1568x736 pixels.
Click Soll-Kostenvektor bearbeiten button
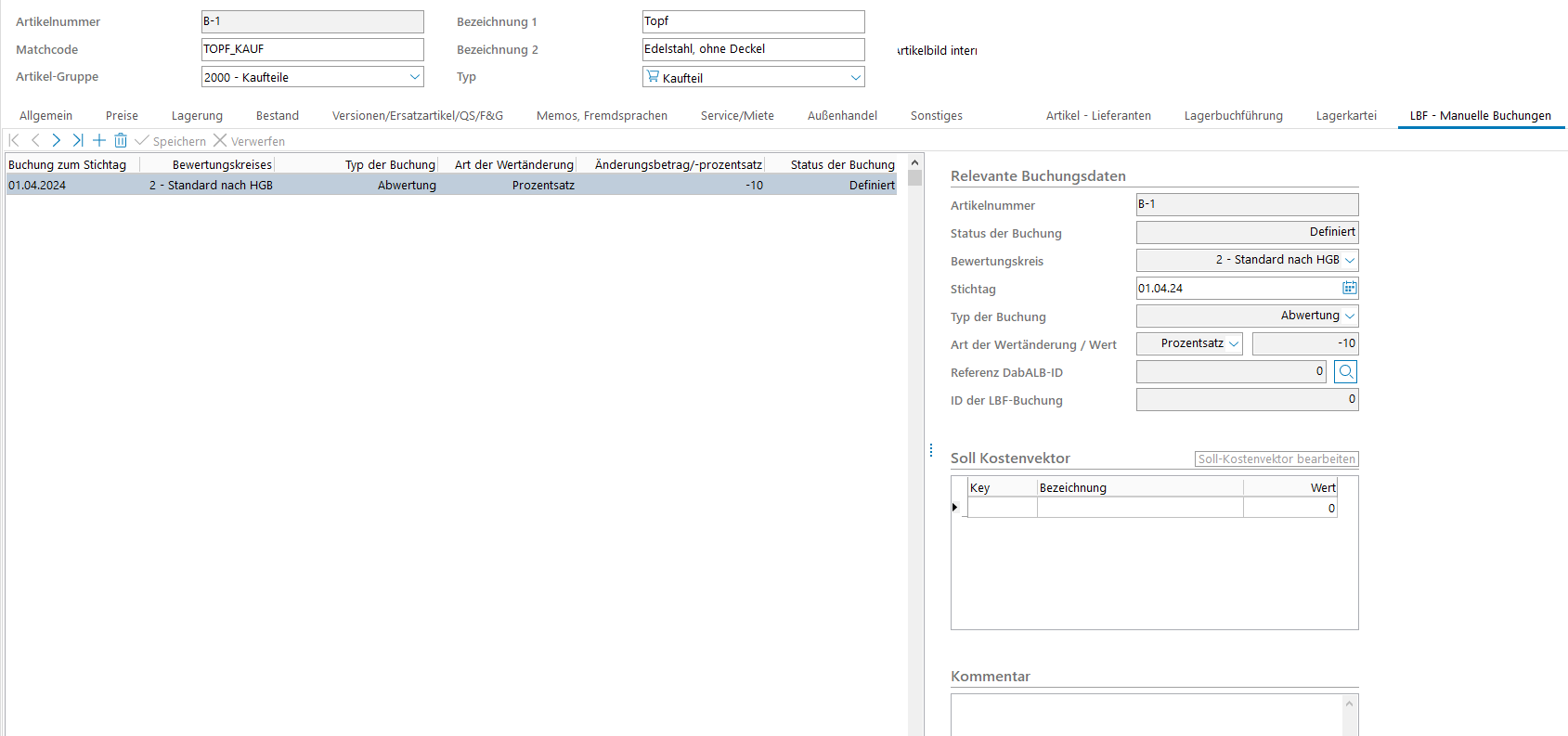[1276, 458]
